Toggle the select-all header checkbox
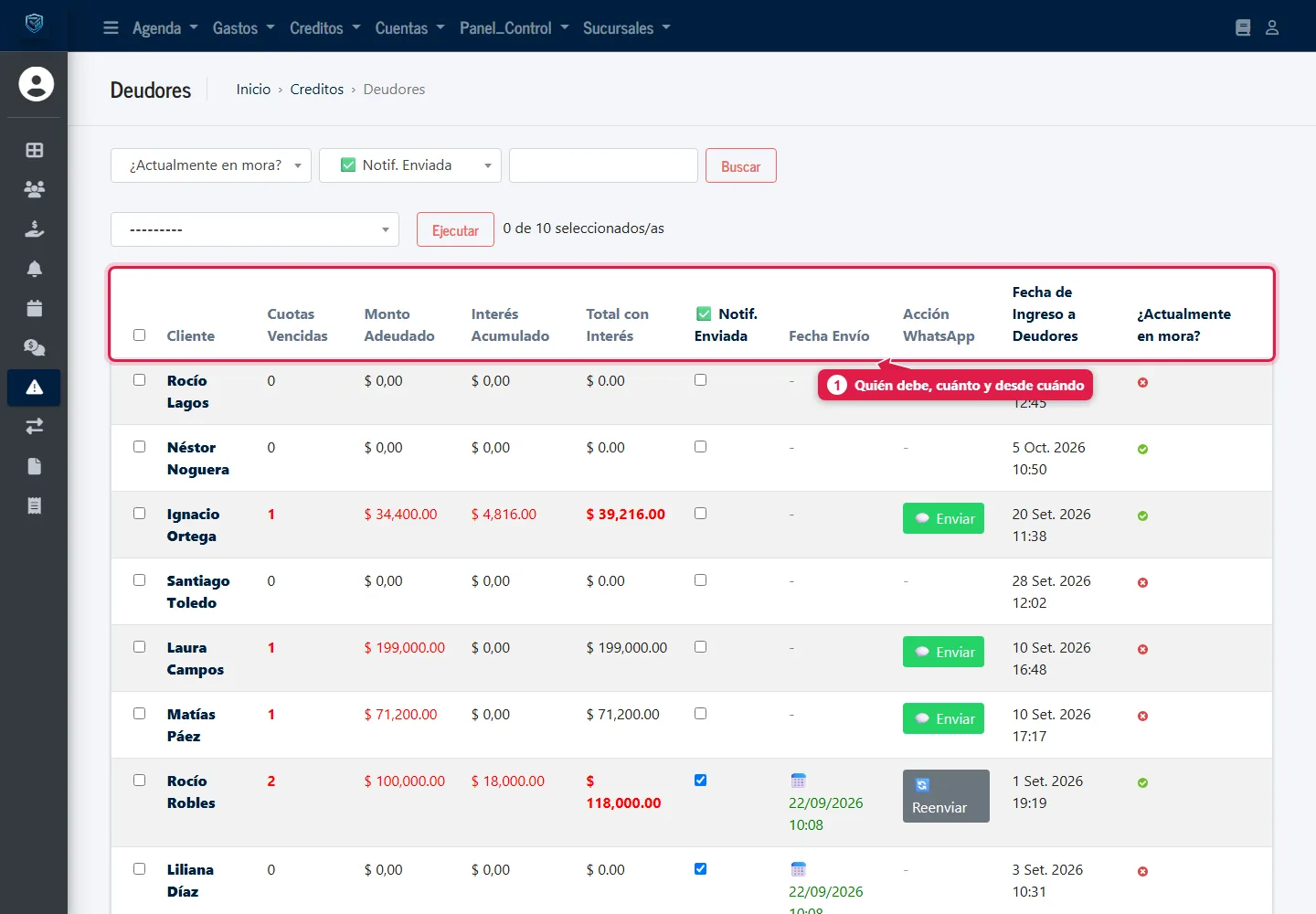This screenshot has height=914, width=1316. click(140, 335)
